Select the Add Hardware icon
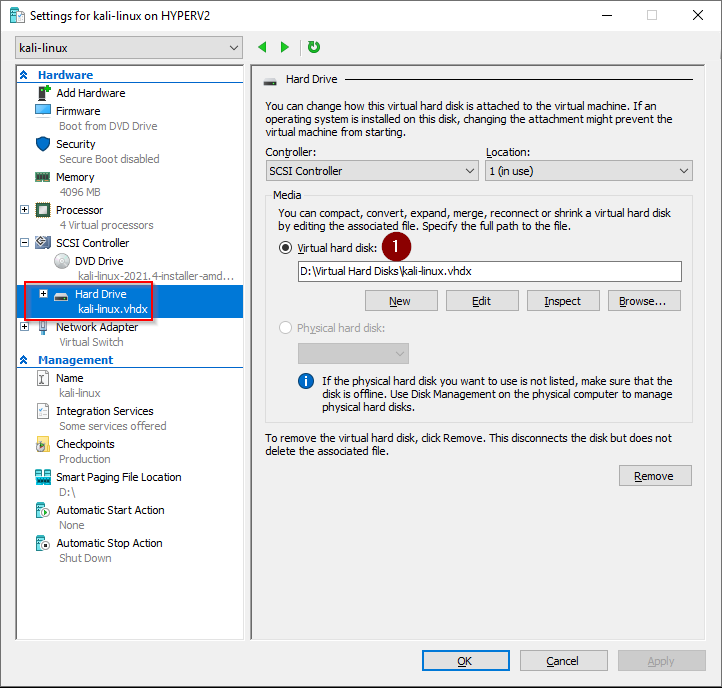Screen dimensions: 722x688 click(43, 93)
